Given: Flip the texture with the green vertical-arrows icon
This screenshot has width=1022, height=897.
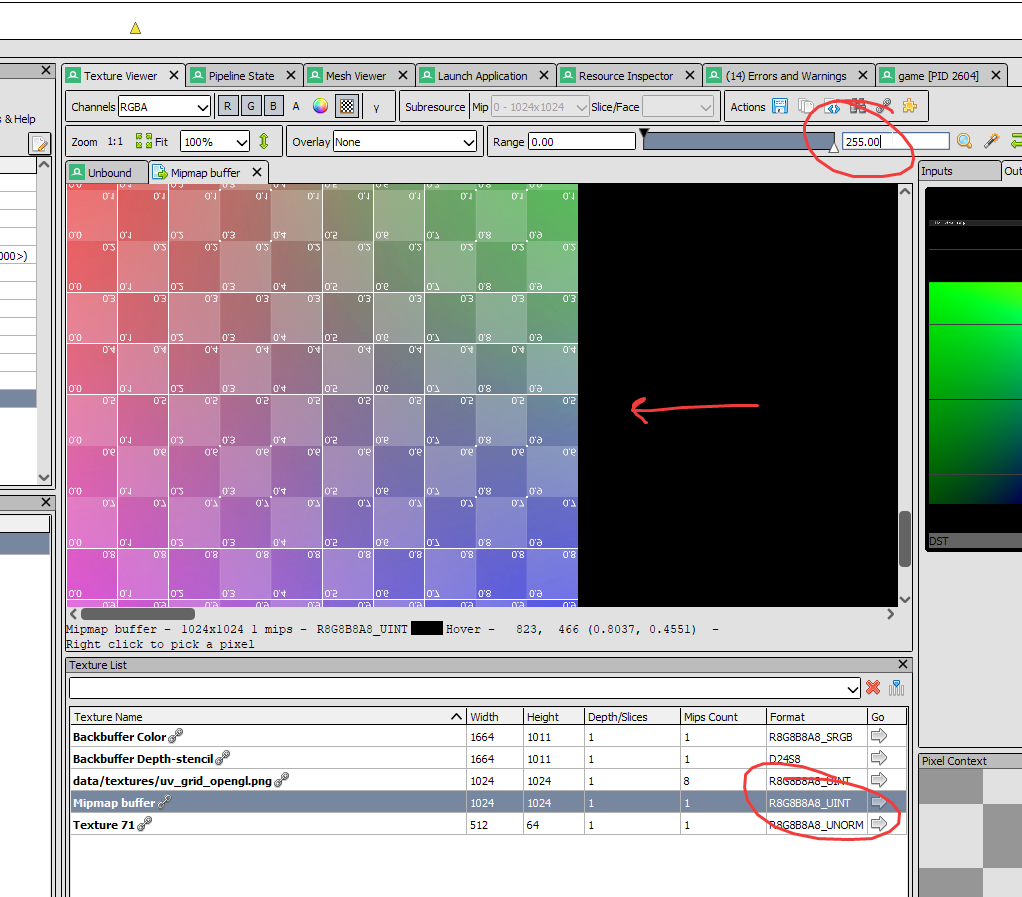Looking at the screenshot, I should coord(263,141).
